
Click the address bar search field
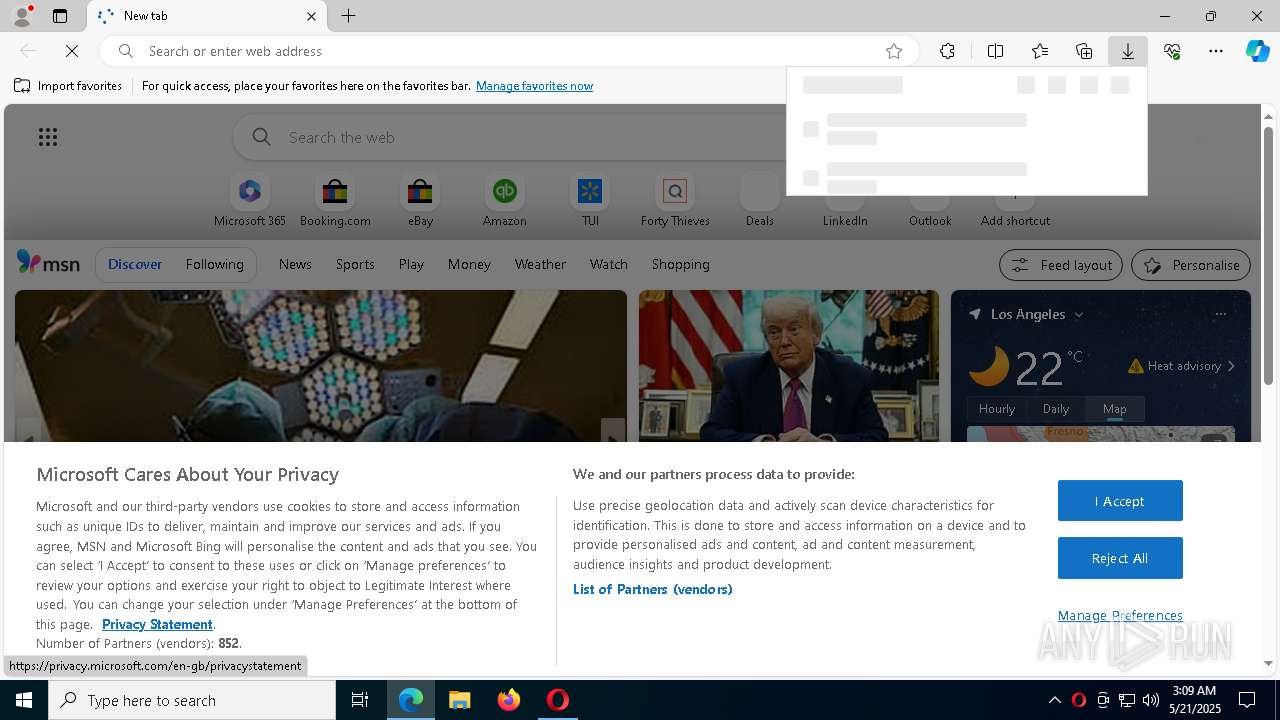[510, 51]
